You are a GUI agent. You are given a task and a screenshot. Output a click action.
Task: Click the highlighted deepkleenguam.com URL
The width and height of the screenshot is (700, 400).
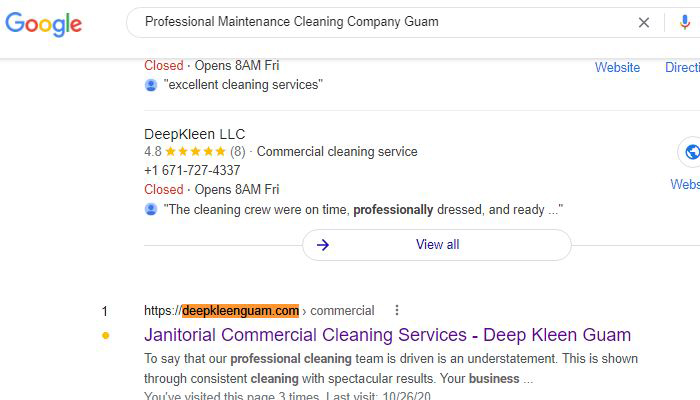[x=240, y=311]
